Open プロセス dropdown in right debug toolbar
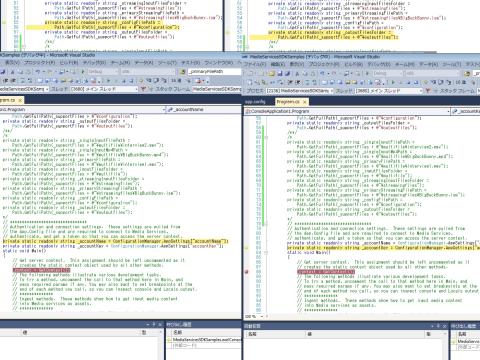Screen dimensions: 480x360 tap(299, 91)
